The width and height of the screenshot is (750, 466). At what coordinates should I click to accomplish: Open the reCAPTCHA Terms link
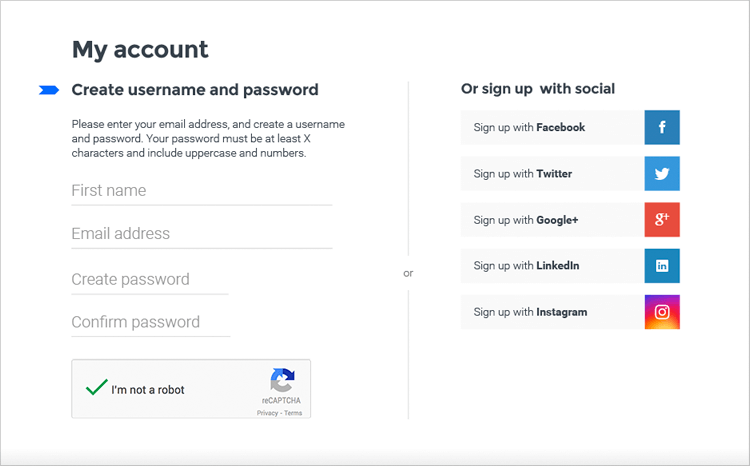point(292,413)
